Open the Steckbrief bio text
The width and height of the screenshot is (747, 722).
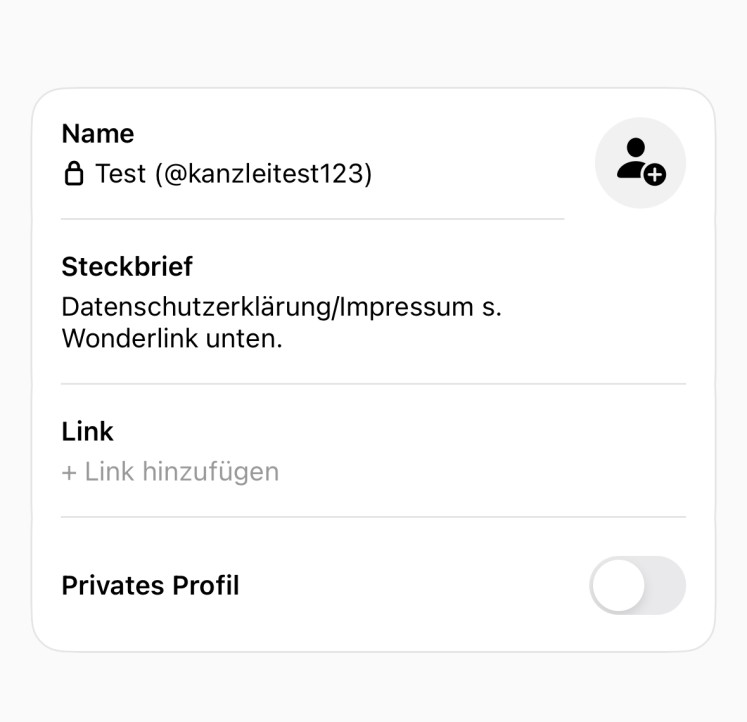[x=280, y=322]
